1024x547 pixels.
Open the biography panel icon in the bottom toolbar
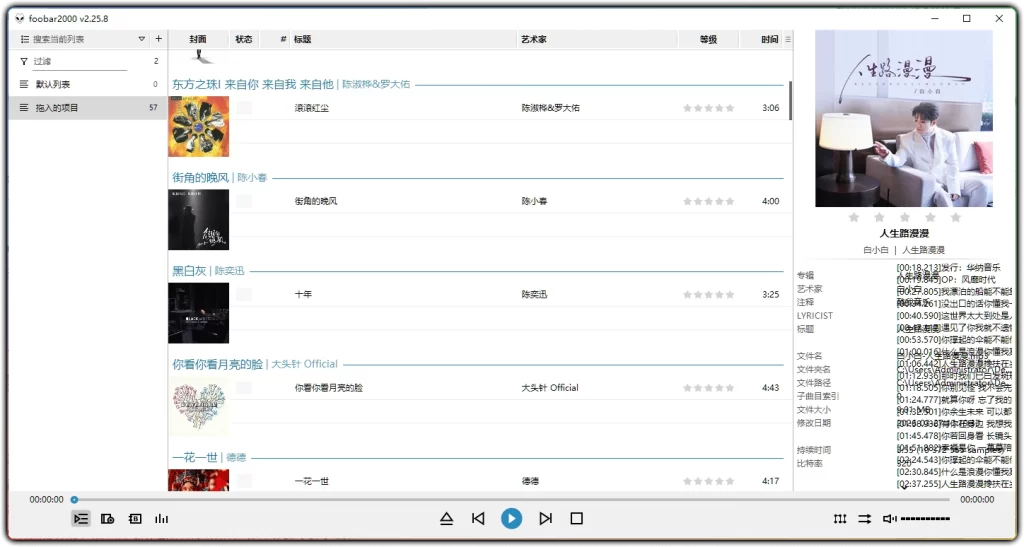(135, 519)
